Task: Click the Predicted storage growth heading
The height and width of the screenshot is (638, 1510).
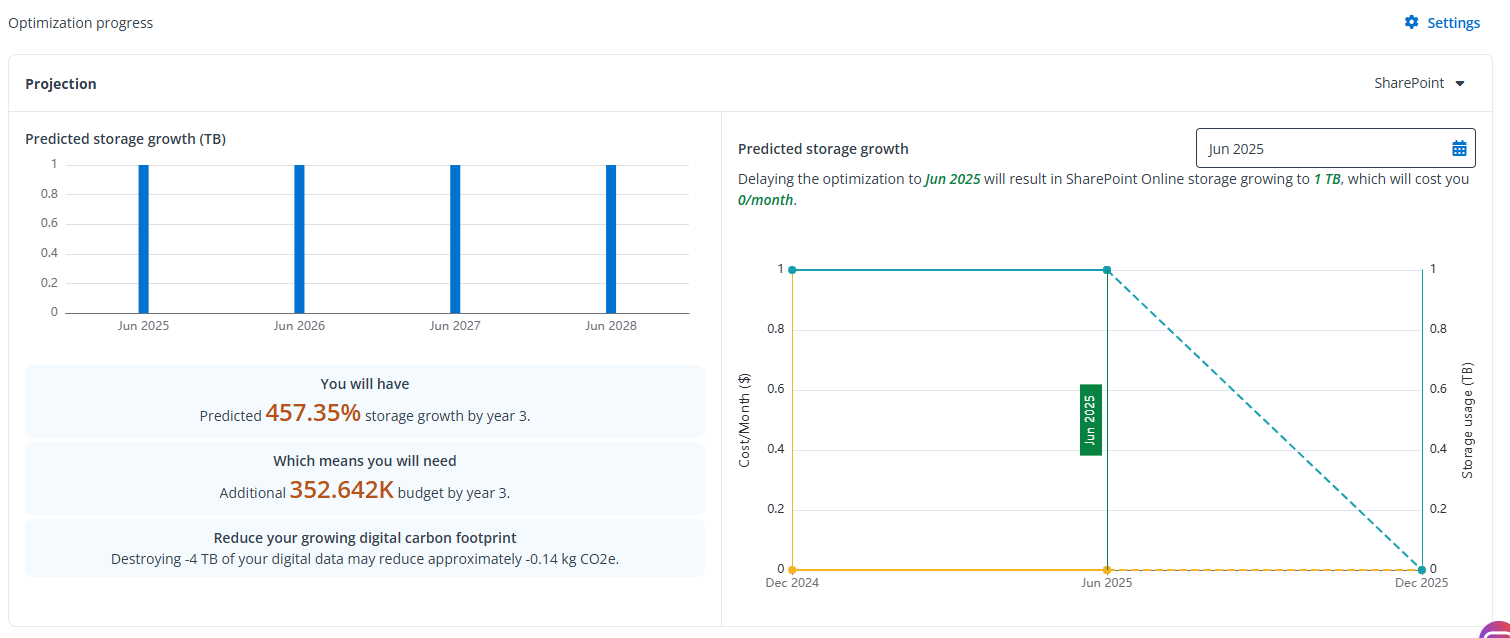Action: tap(823, 148)
